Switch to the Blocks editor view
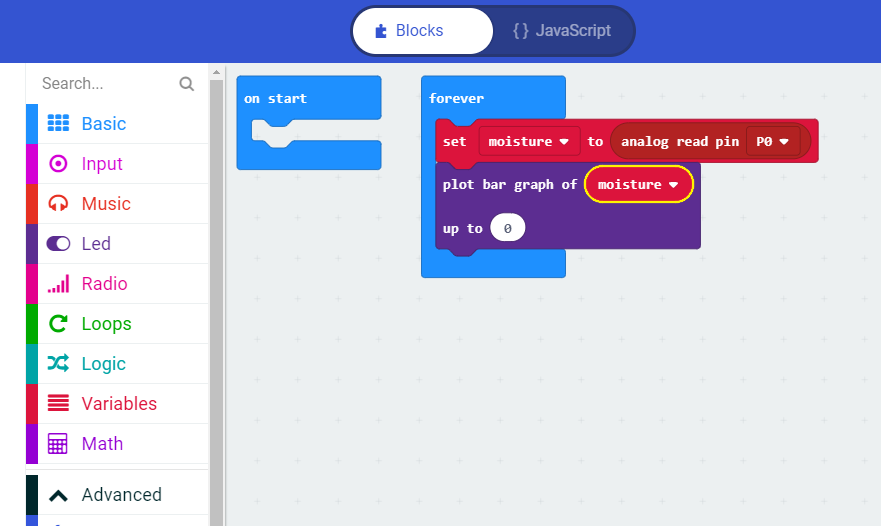Screen dimensions: 881x526 pos(422,31)
